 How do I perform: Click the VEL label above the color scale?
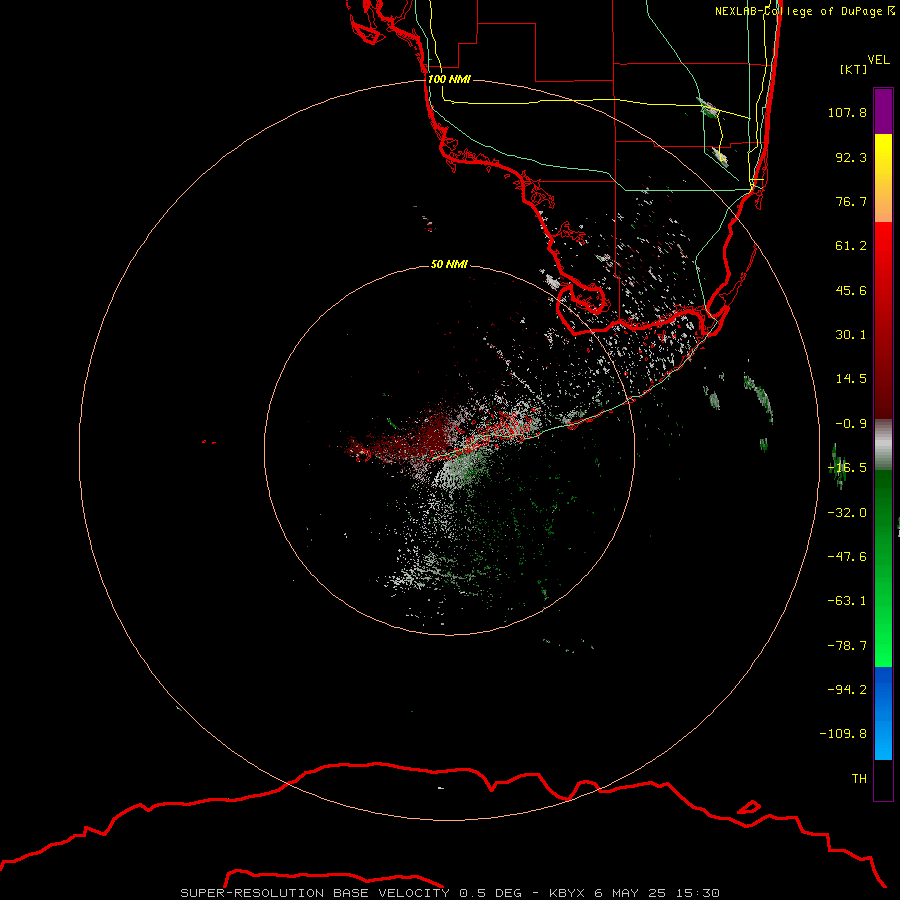[x=878, y=59]
